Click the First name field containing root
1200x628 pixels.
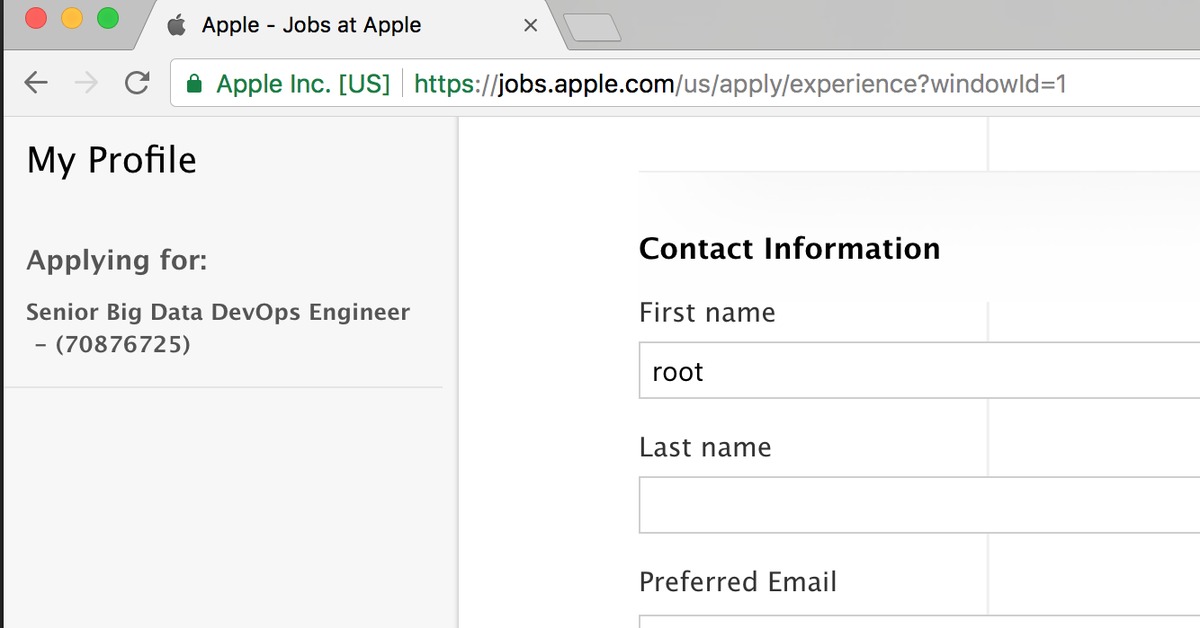click(918, 371)
